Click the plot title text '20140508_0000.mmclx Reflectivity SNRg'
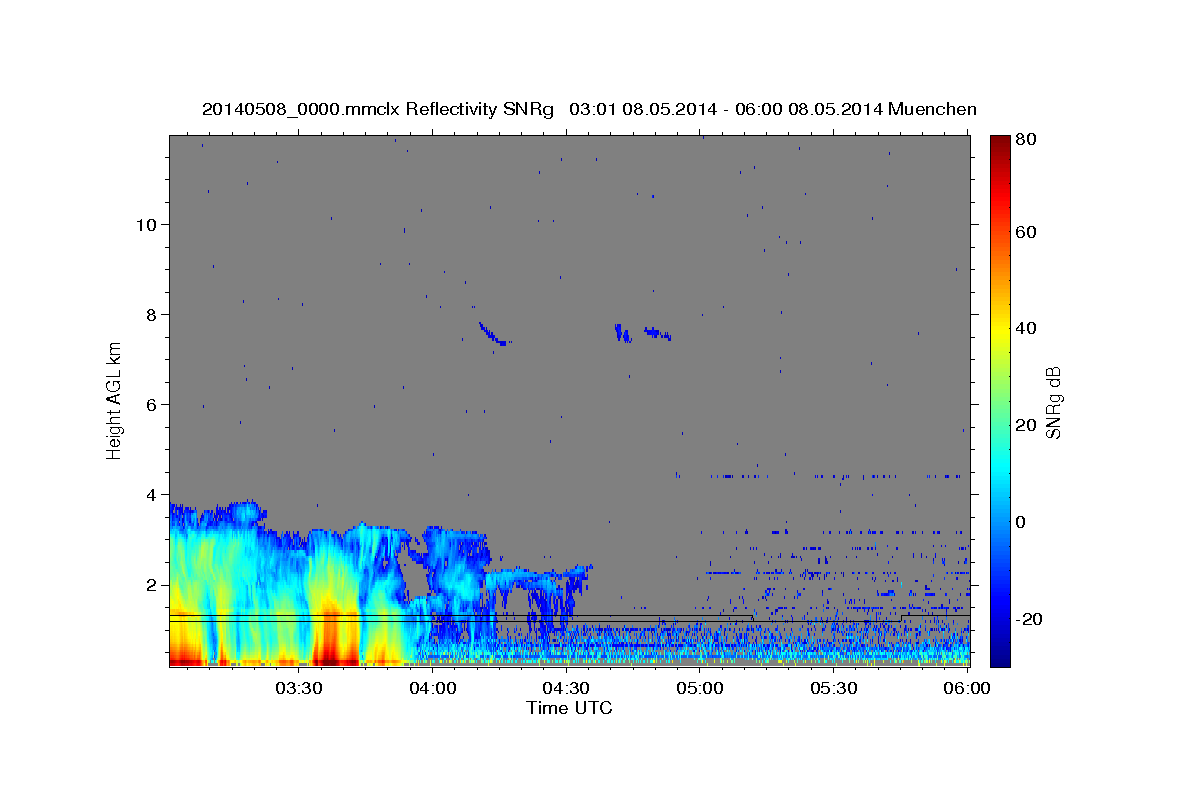 tap(378, 108)
